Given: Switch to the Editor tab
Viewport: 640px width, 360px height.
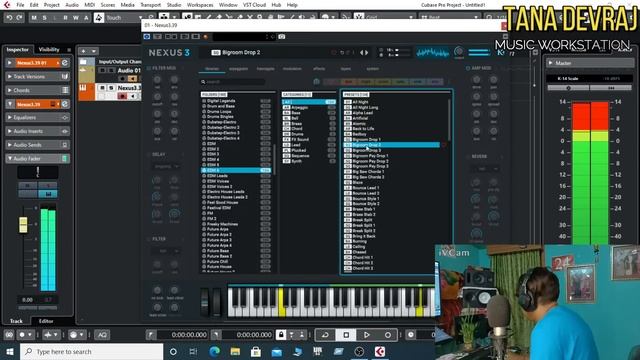Looking at the screenshot, I should pos(46,321).
